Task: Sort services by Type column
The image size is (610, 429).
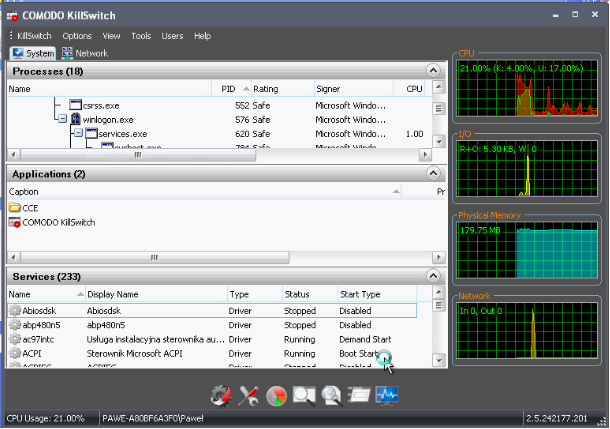Action: [255, 294]
